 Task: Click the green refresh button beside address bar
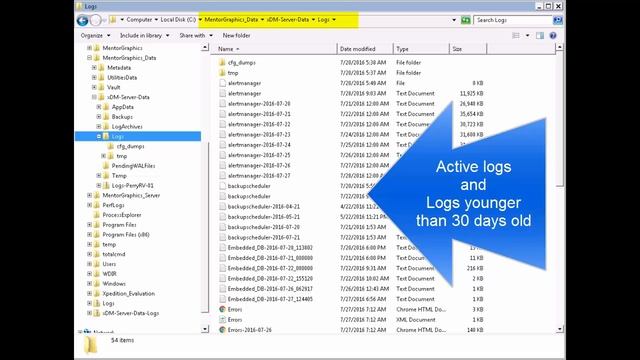pos(465,20)
